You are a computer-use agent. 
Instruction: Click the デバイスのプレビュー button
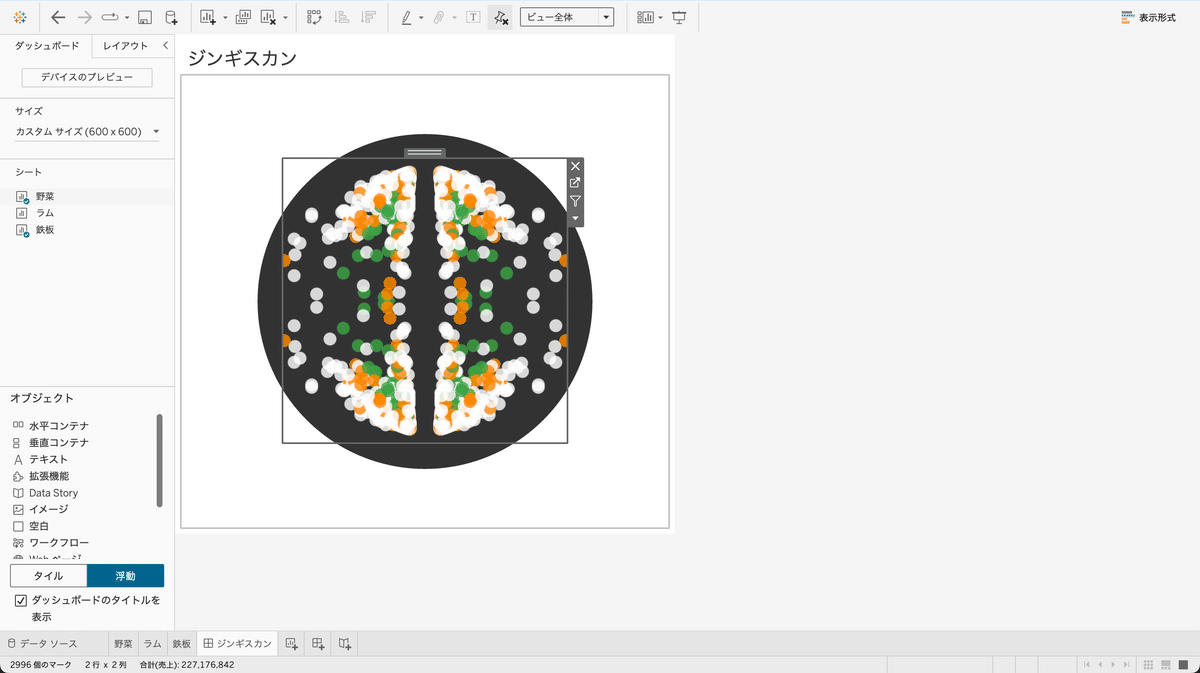87,77
